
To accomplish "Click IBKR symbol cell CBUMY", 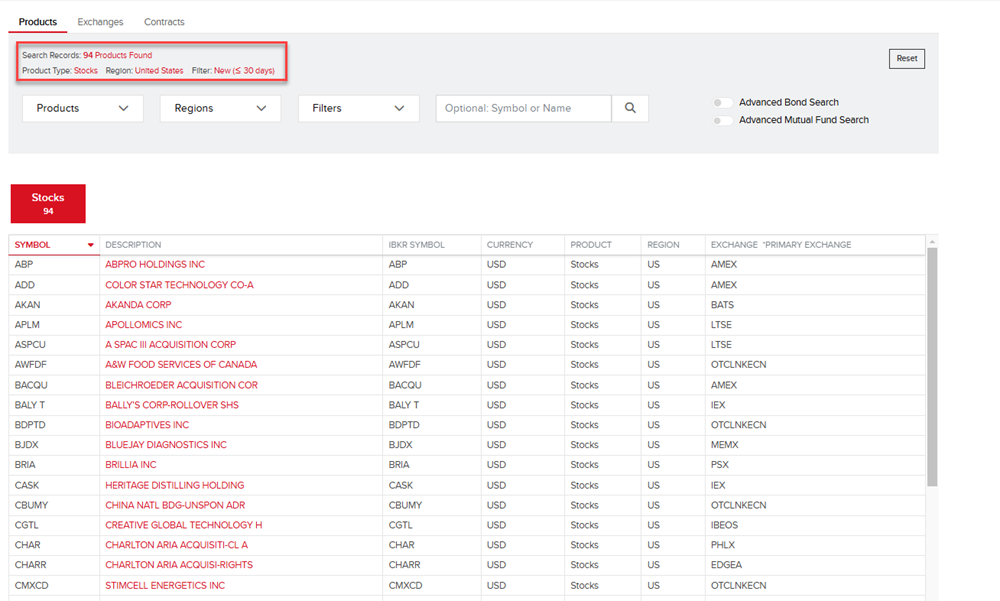I will [x=406, y=505].
